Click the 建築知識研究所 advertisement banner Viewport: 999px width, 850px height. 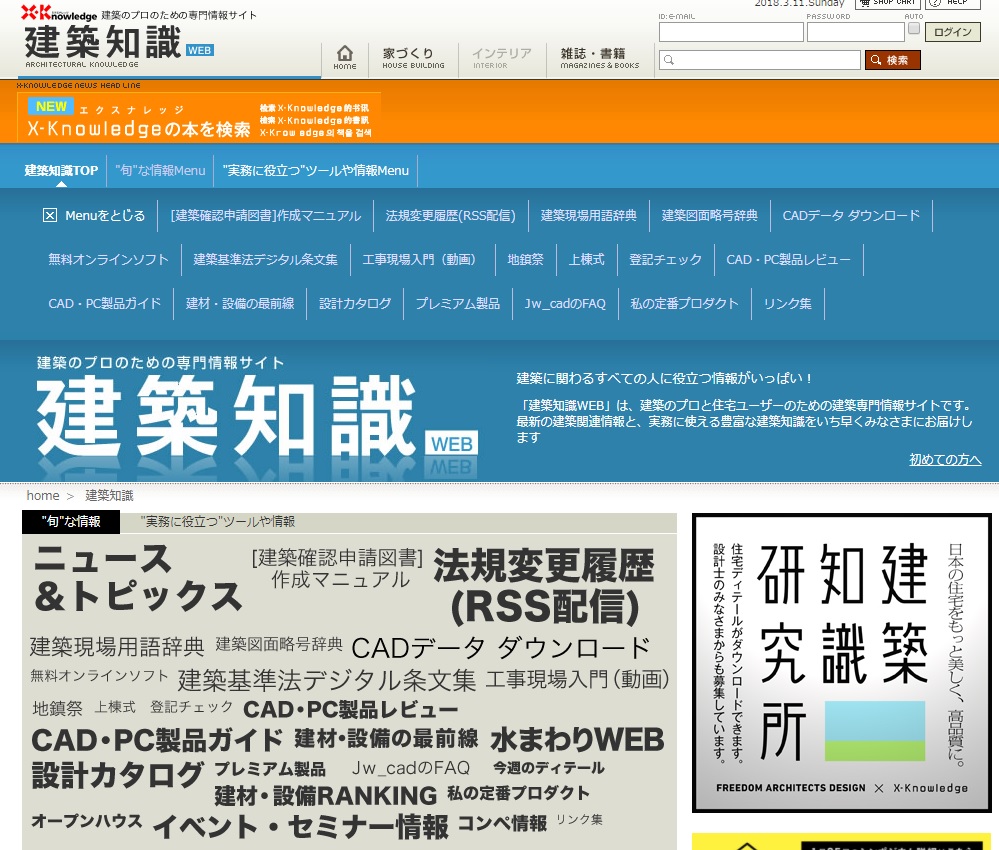point(842,663)
